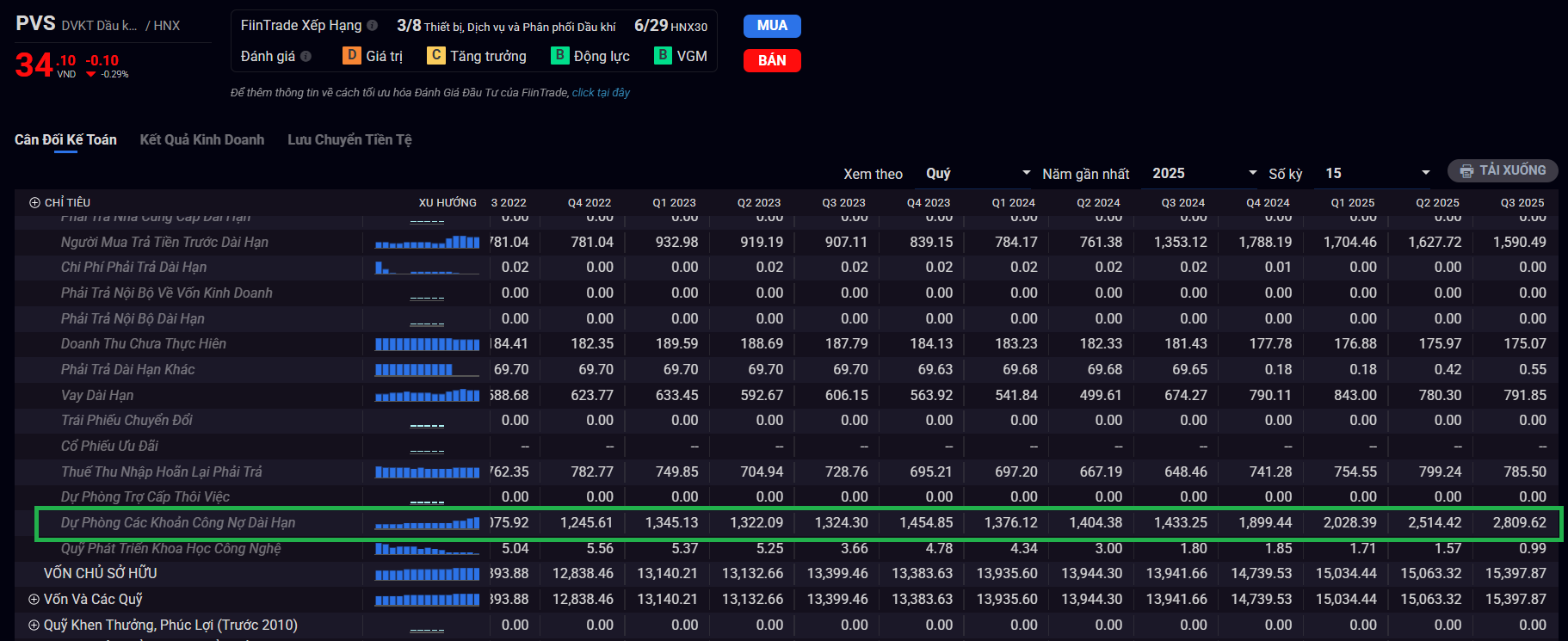Click the yellow C badge for Tăng trưởng
Image resolution: width=1568 pixels, height=641 pixels.
click(x=436, y=56)
